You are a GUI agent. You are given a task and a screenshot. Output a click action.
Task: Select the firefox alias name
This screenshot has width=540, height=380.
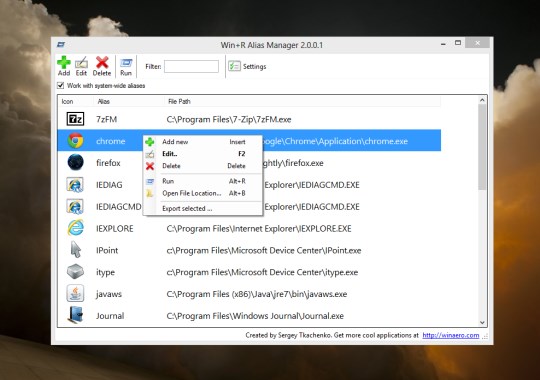coord(108,163)
